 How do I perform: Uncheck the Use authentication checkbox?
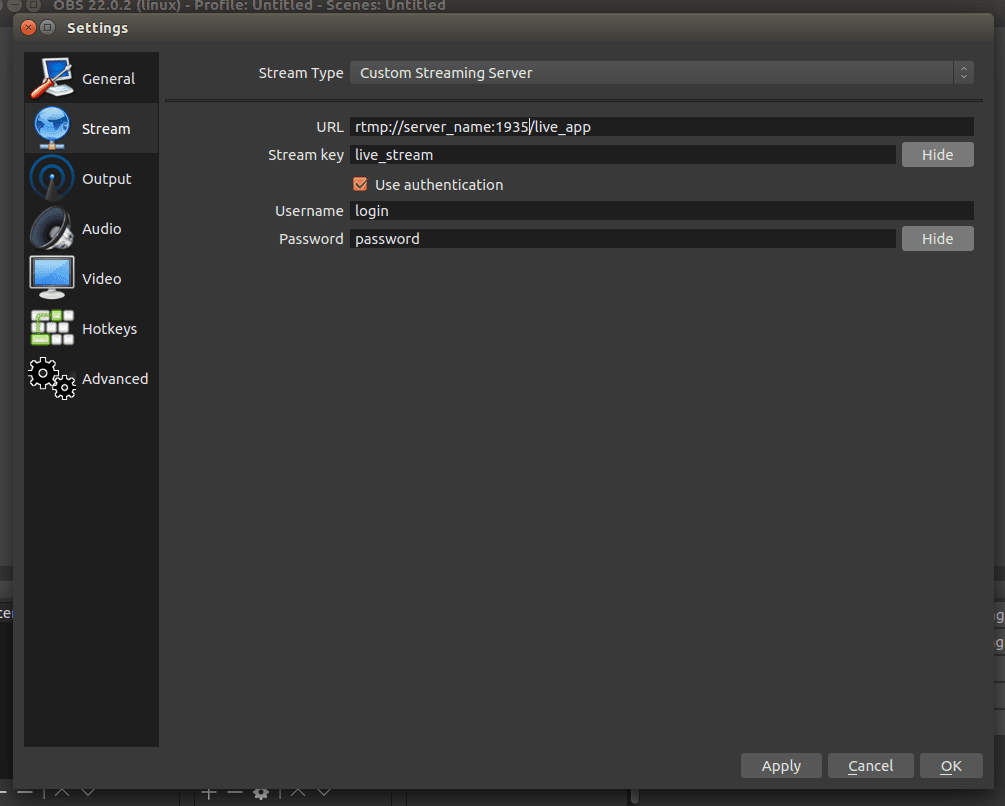pyautogui.click(x=360, y=185)
